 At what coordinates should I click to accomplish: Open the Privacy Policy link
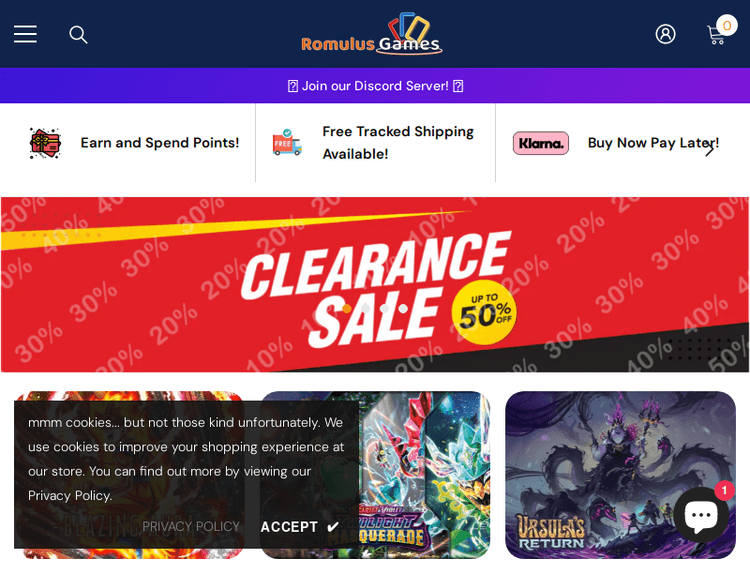191,526
